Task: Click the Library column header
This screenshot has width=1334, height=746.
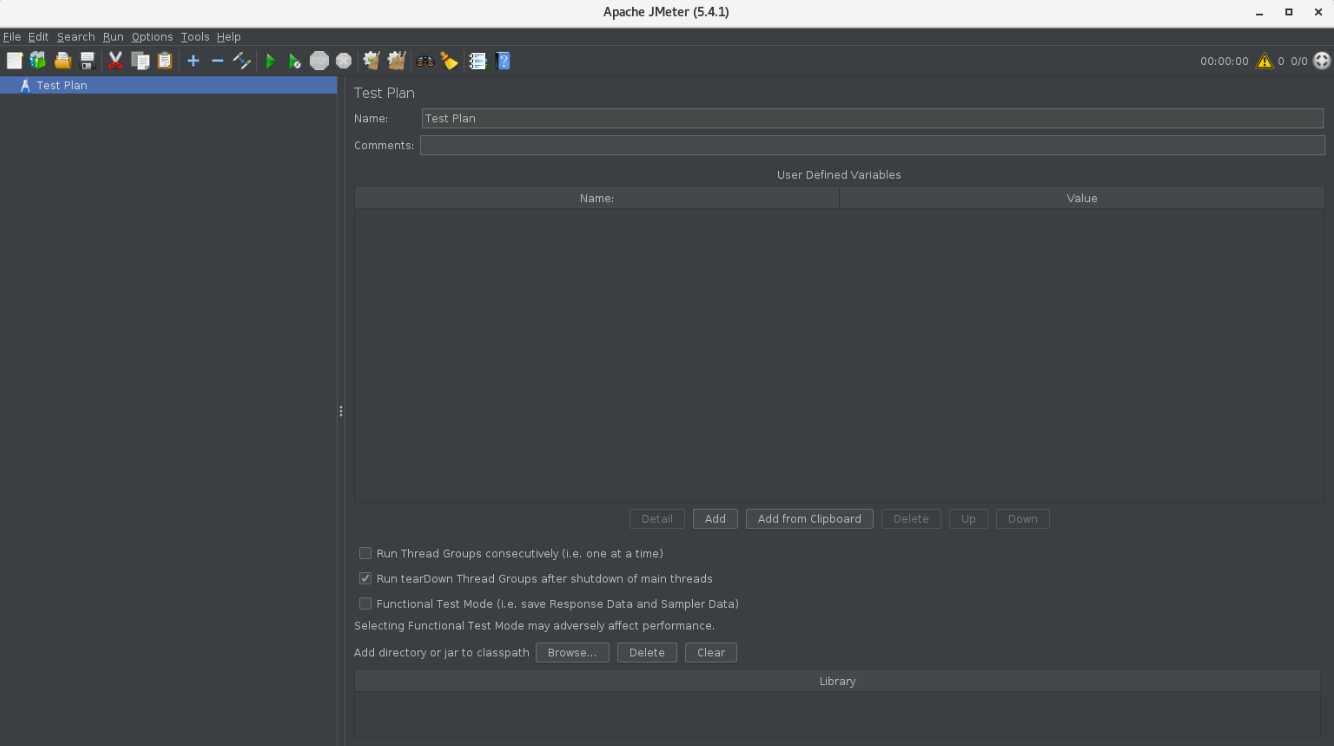Action: [837, 681]
